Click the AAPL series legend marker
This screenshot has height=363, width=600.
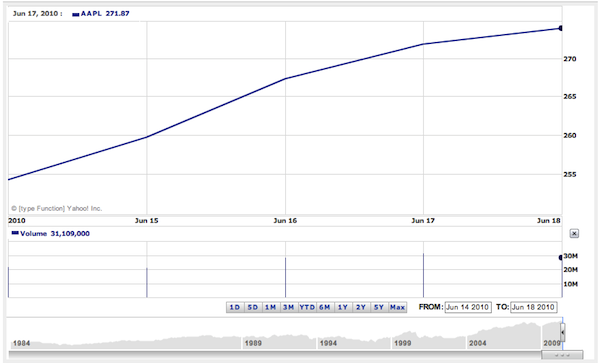(75, 15)
